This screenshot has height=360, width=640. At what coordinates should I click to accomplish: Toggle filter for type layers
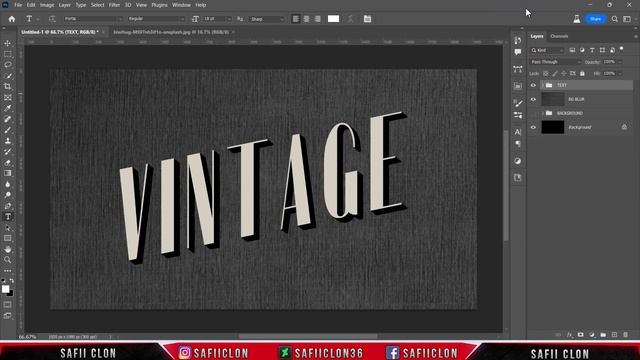coord(592,50)
